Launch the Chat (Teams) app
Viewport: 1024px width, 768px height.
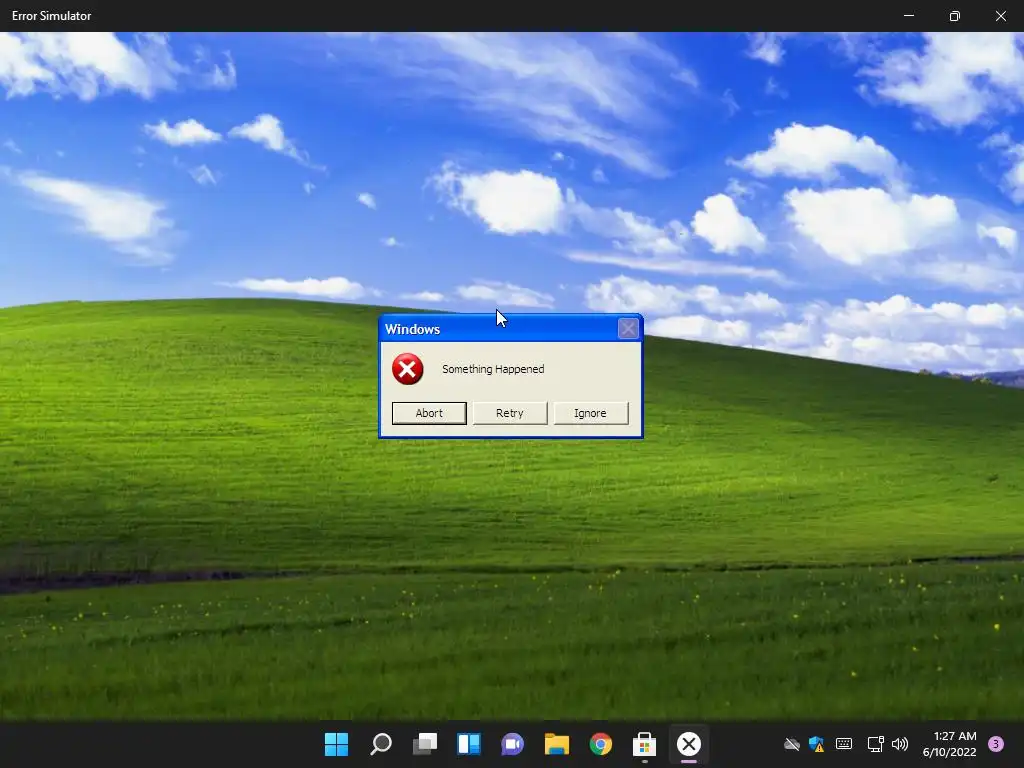513,744
